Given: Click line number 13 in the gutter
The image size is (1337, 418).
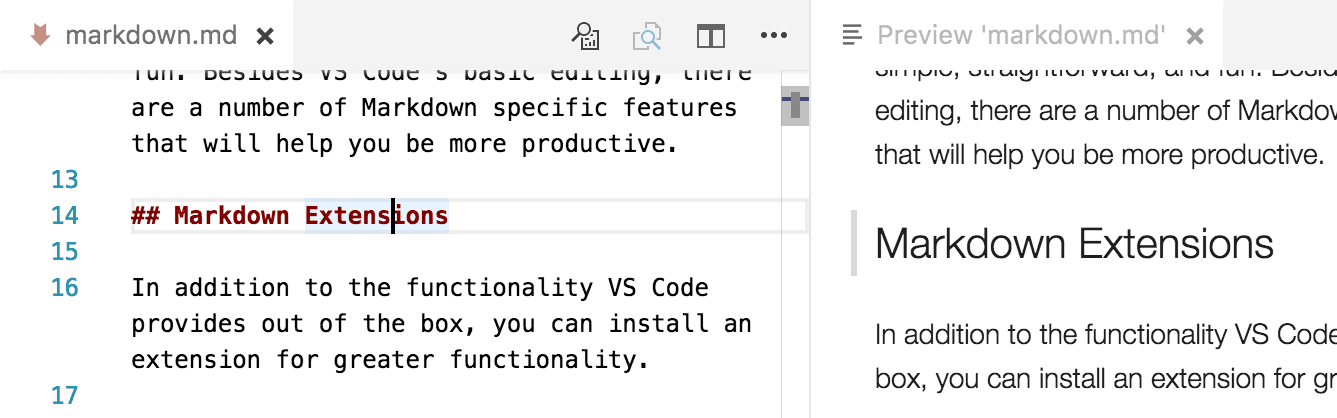Looking at the screenshot, I should click(64, 180).
